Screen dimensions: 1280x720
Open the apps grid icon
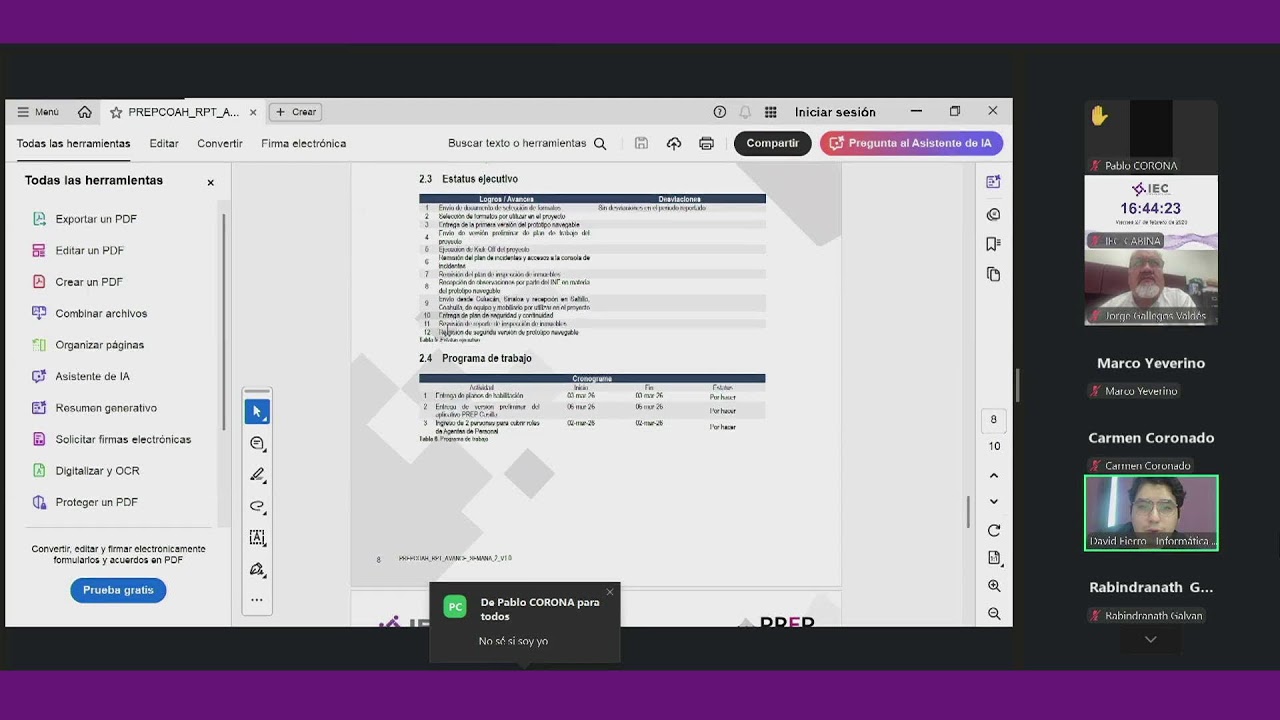(x=771, y=112)
